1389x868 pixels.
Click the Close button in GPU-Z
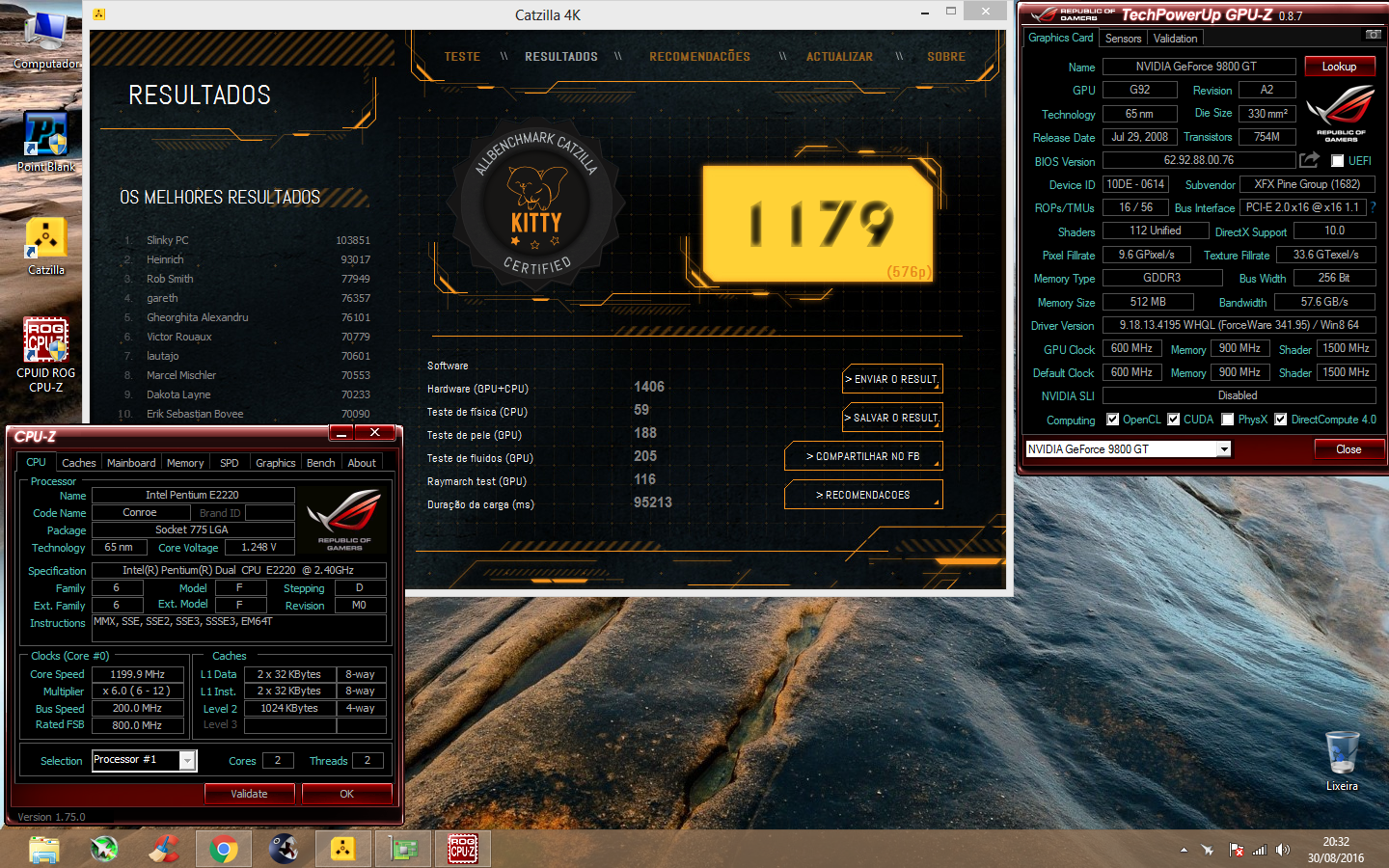[1348, 449]
